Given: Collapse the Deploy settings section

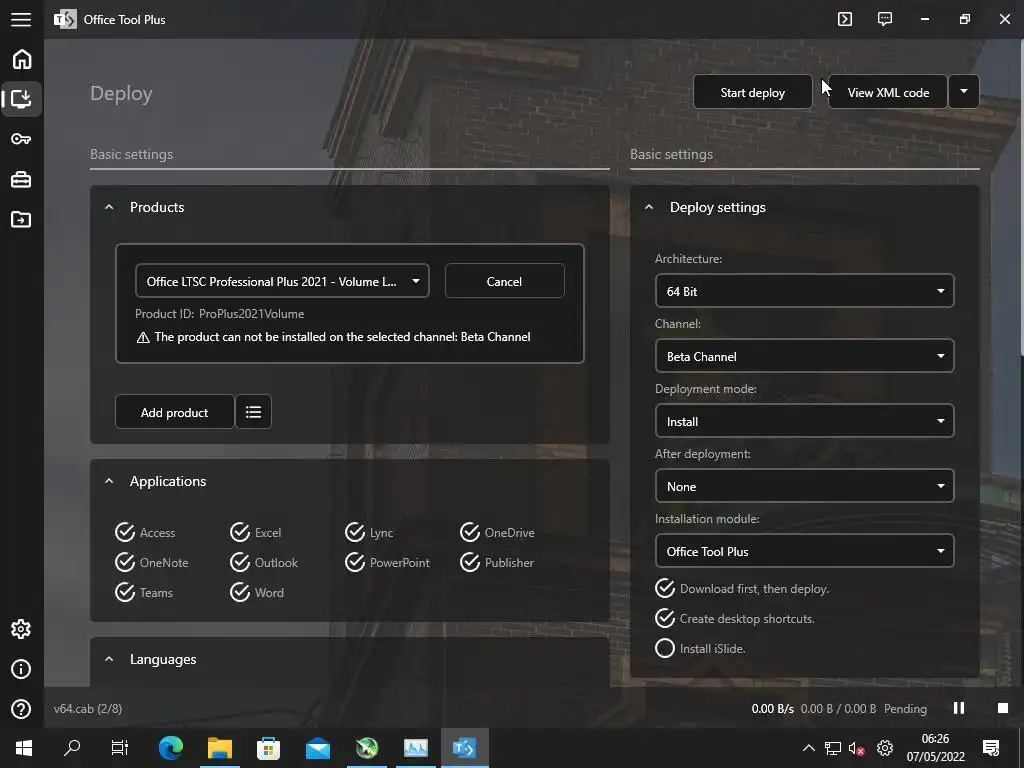Looking at the screenshot, I should (x=649, y=208).
